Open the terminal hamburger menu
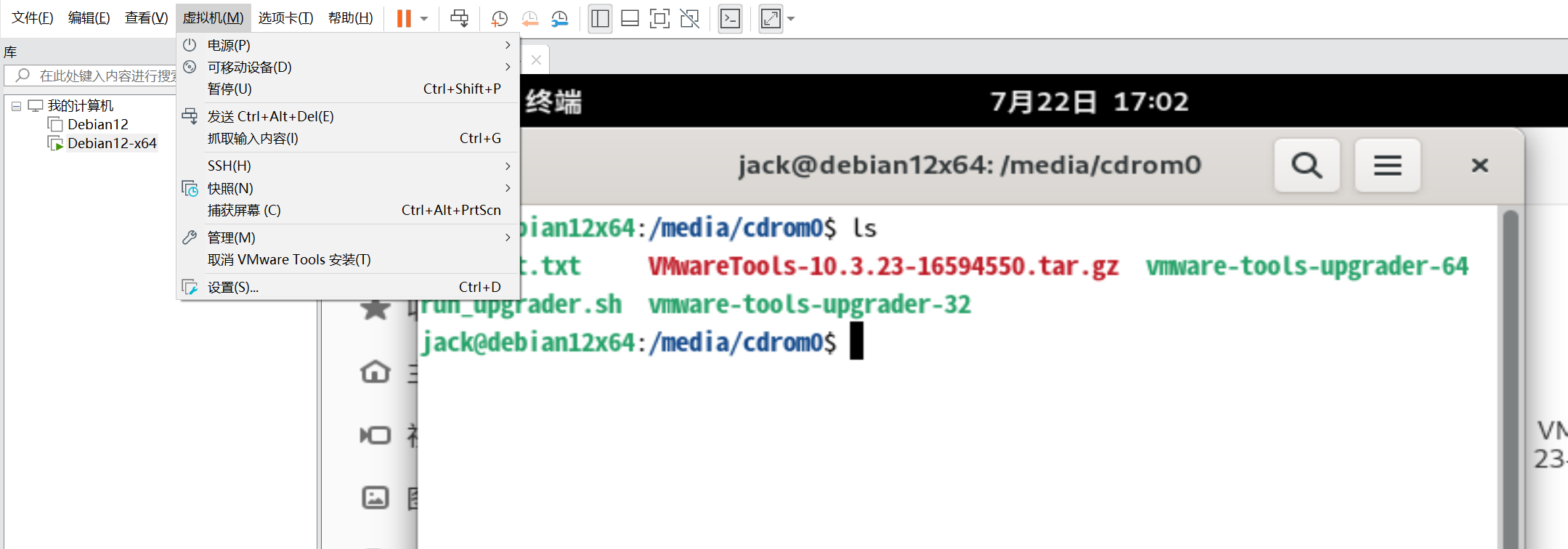1568x549 pixels. (x=1387, y=166)
